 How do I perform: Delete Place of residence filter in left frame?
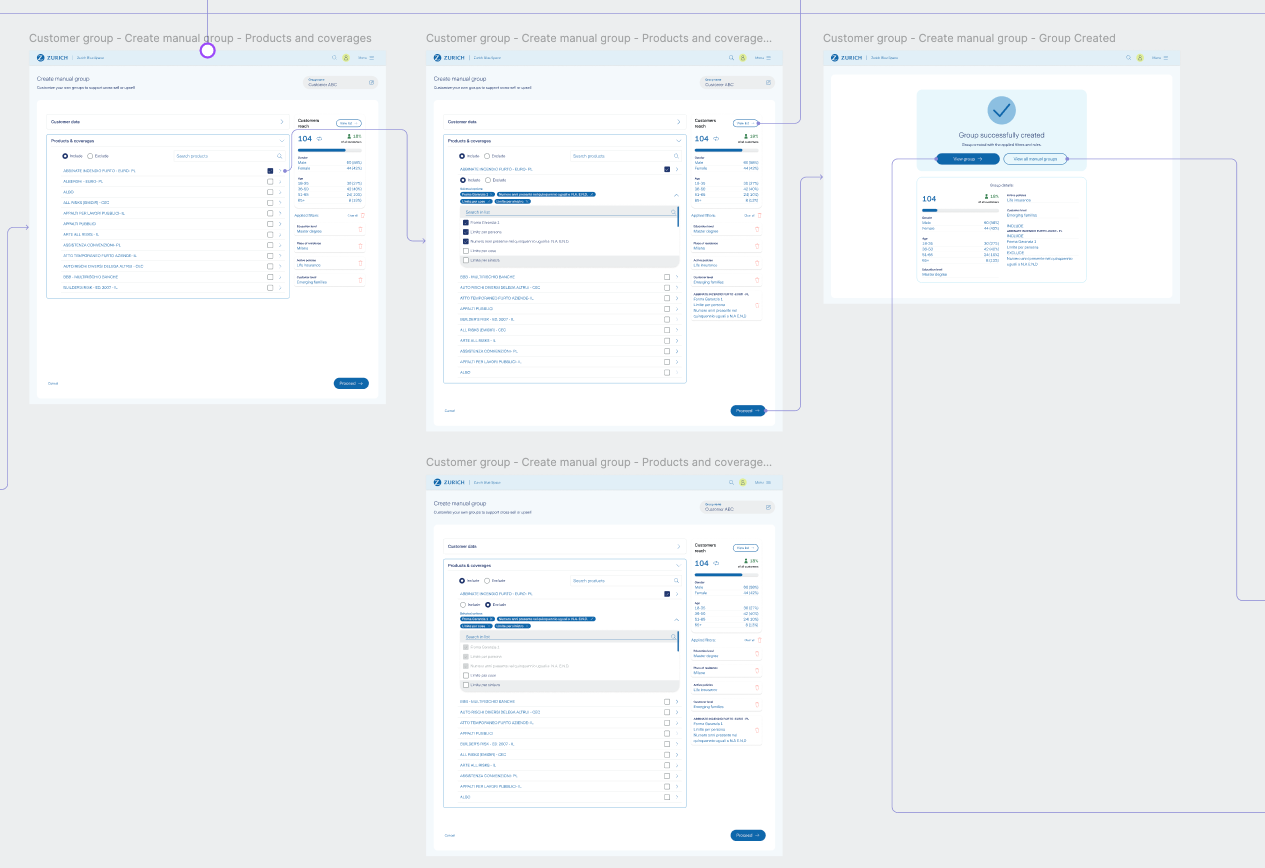[x=361, y=246]
